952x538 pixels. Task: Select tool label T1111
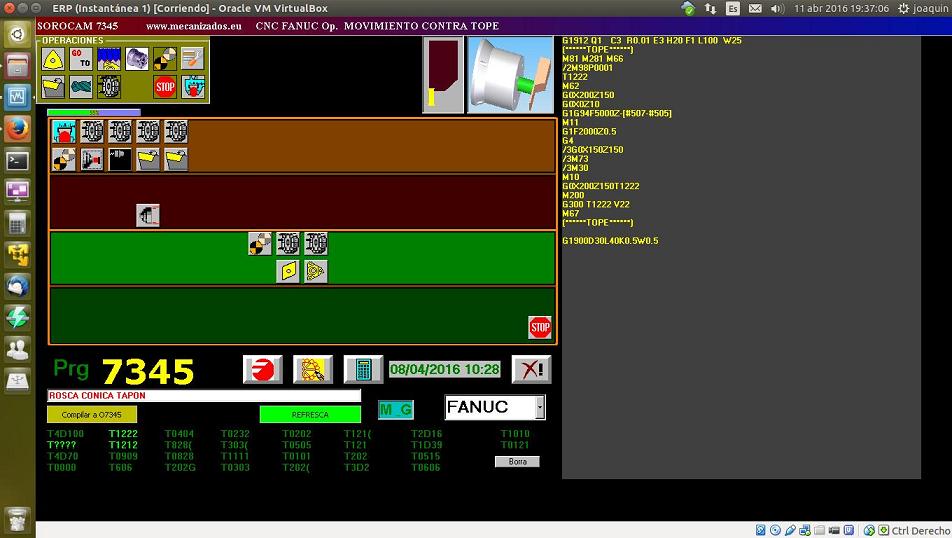[x=235, y=456]
